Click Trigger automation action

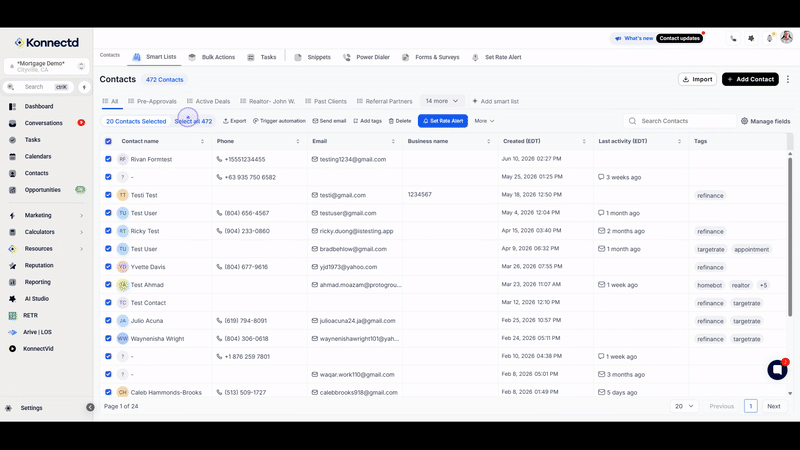pos(279,121)
